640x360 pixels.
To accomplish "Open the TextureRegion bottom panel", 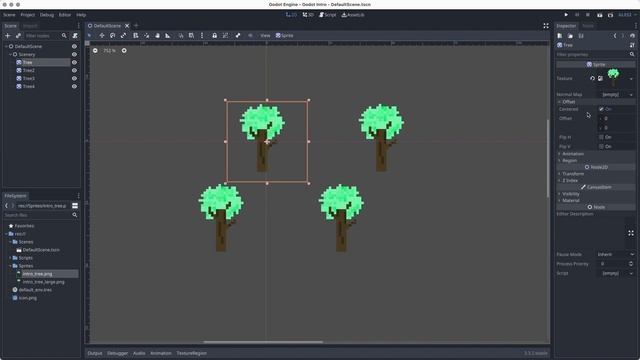I will pyautogui.click(x=191, y=353).
